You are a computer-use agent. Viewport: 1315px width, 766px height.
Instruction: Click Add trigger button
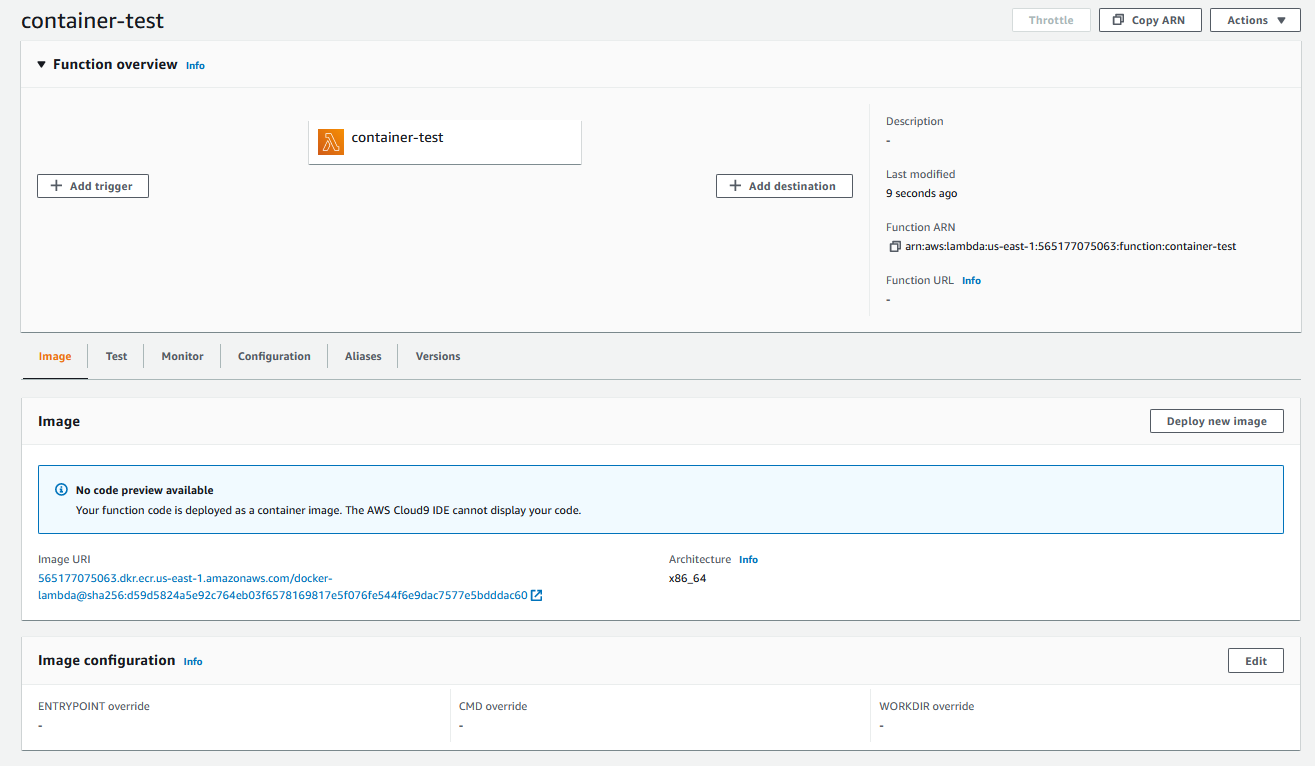tap(93, 186)
